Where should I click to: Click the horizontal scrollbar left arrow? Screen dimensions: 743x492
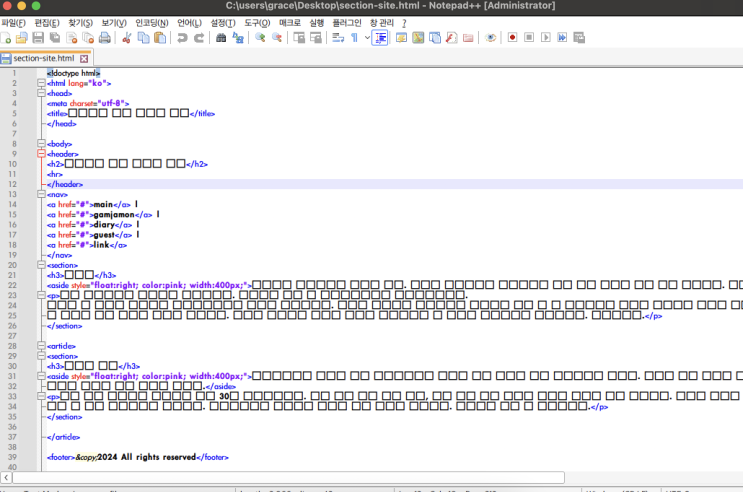[x=6, y=477]
